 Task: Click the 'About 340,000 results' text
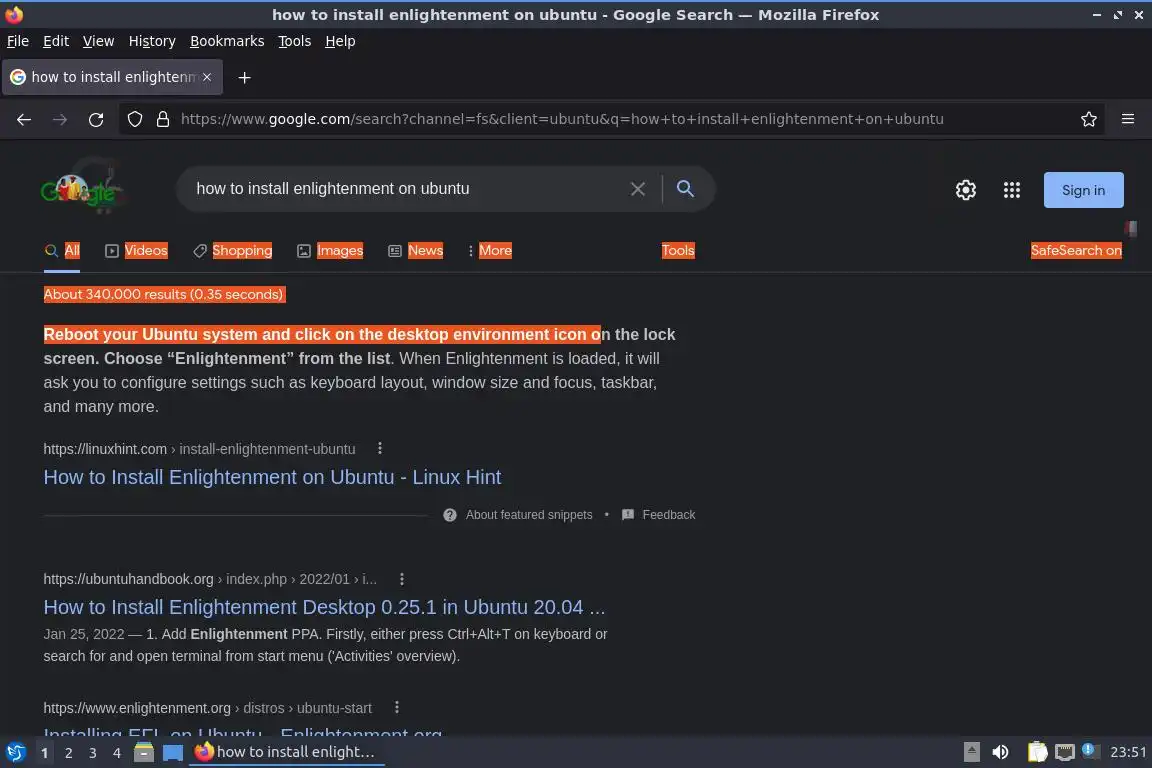(x=164, y=295)
